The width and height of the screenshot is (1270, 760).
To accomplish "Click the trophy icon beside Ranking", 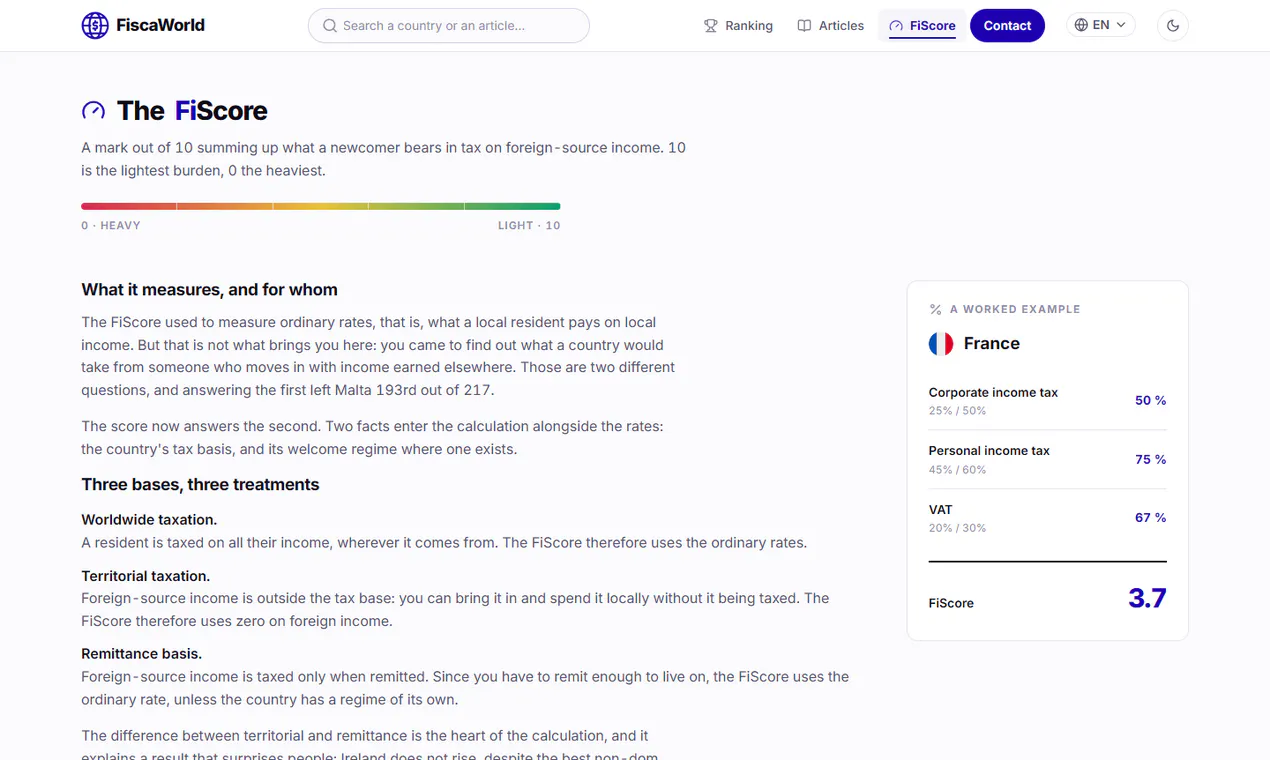I will tap(710, 26).
